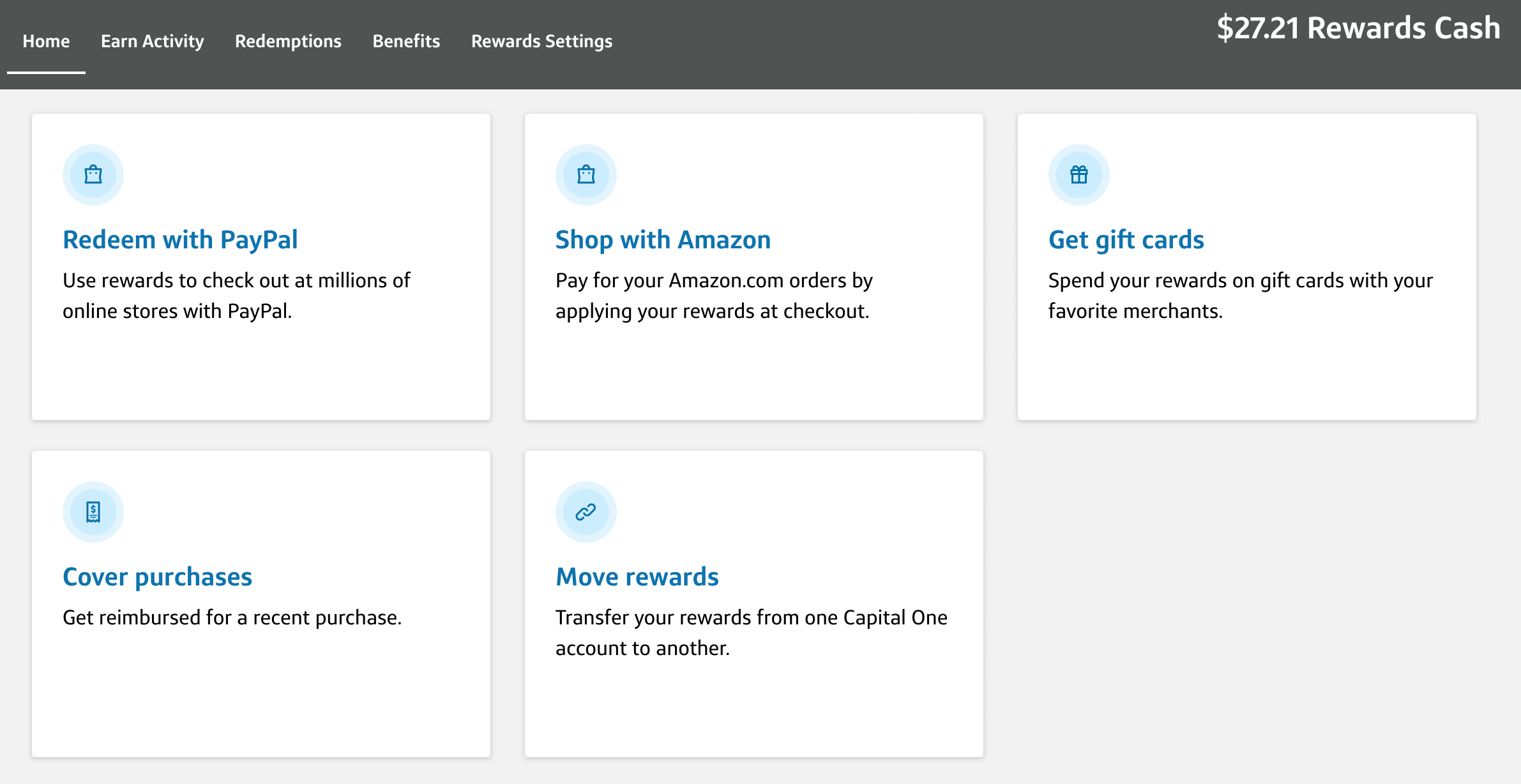Viewport: 1521px width, 784px height.
Task: Select the Rewards Settings tab
Action: 541,41
